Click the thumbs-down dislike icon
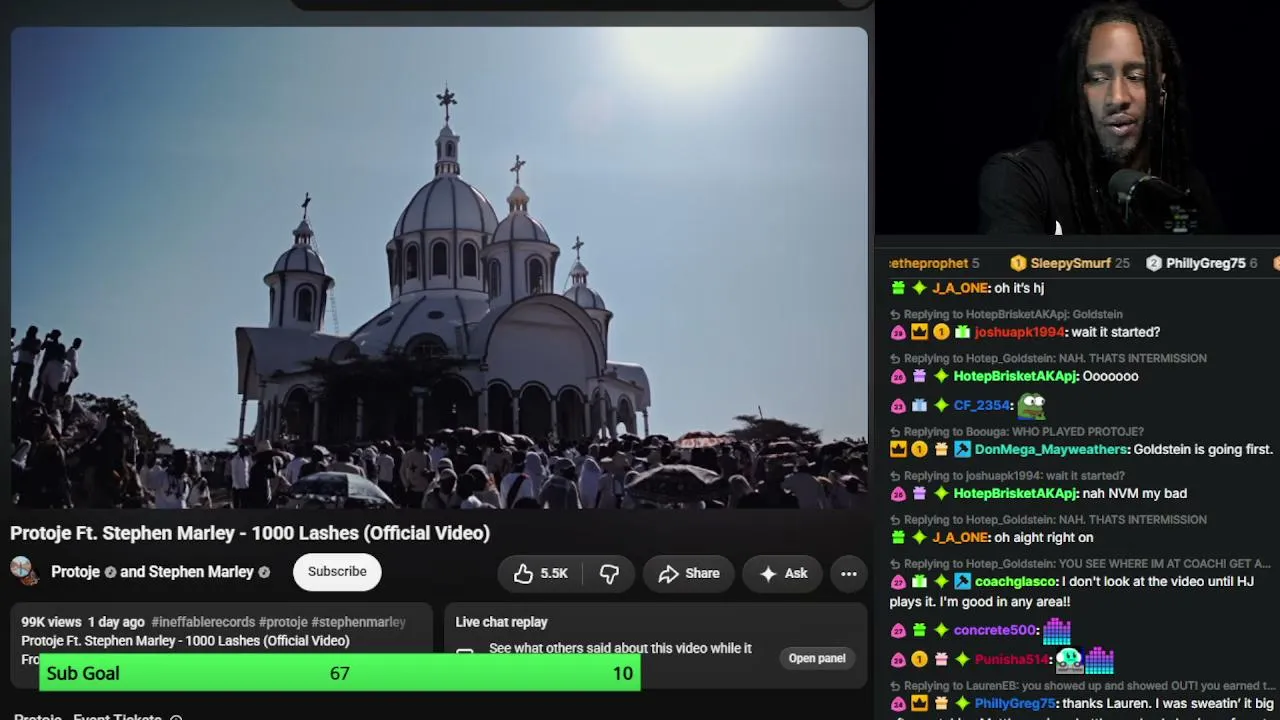This screenshot has height=720, width=1280. (609, 573)
